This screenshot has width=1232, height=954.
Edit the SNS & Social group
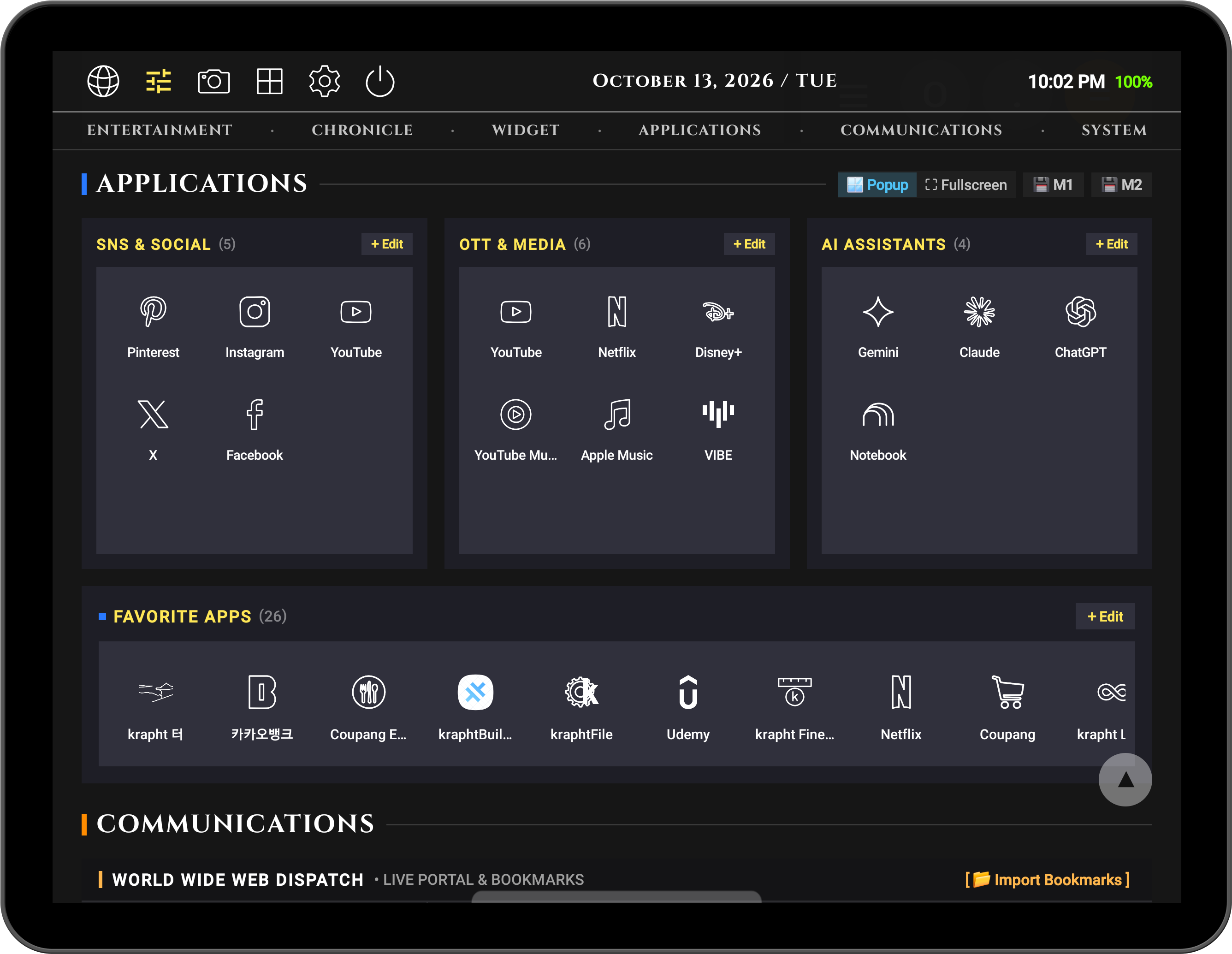tap(387, 244)
